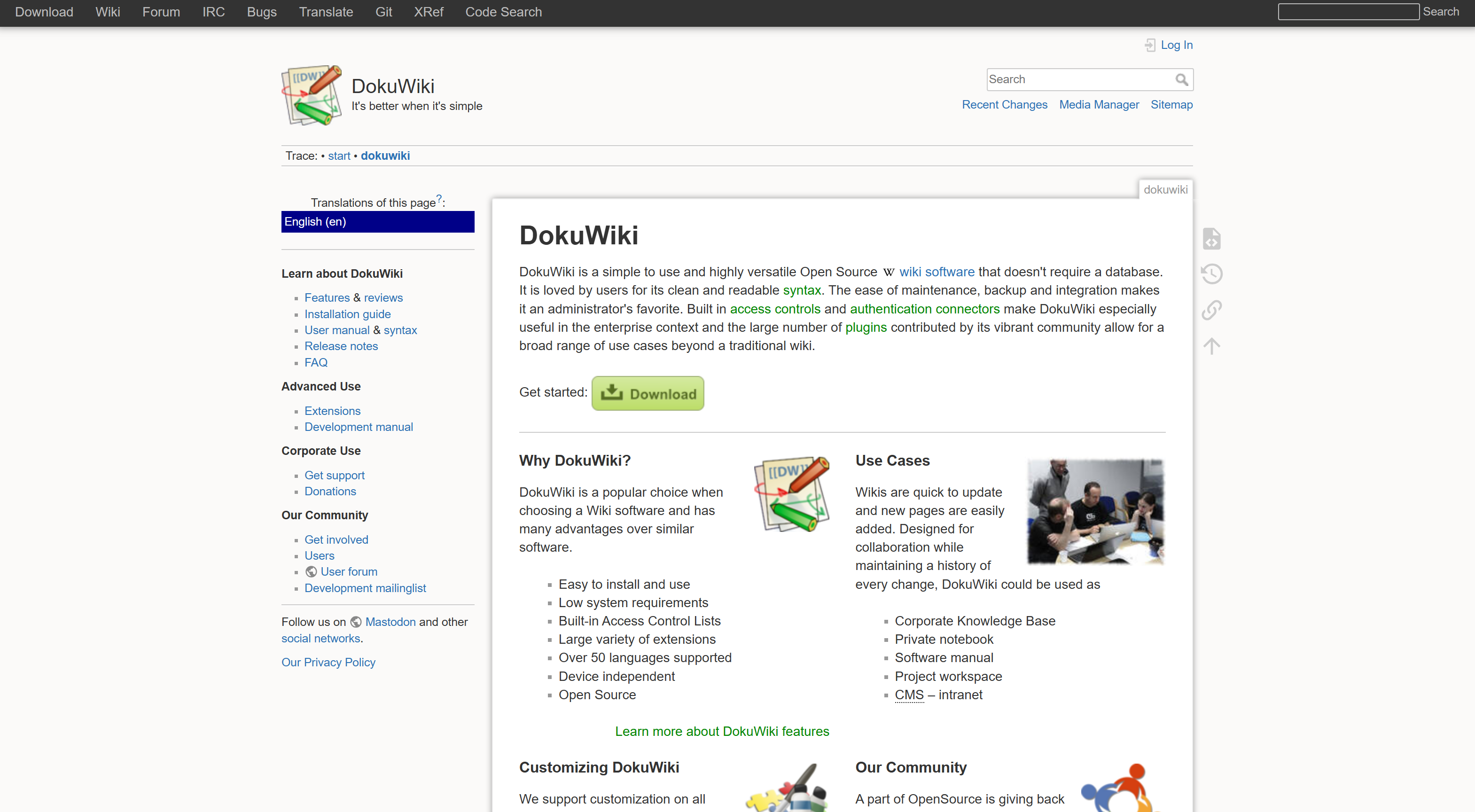Viewport: 1475px width, 812px height.
Task: Open IRC in the top navigation bar
Action: pos(214,12)
